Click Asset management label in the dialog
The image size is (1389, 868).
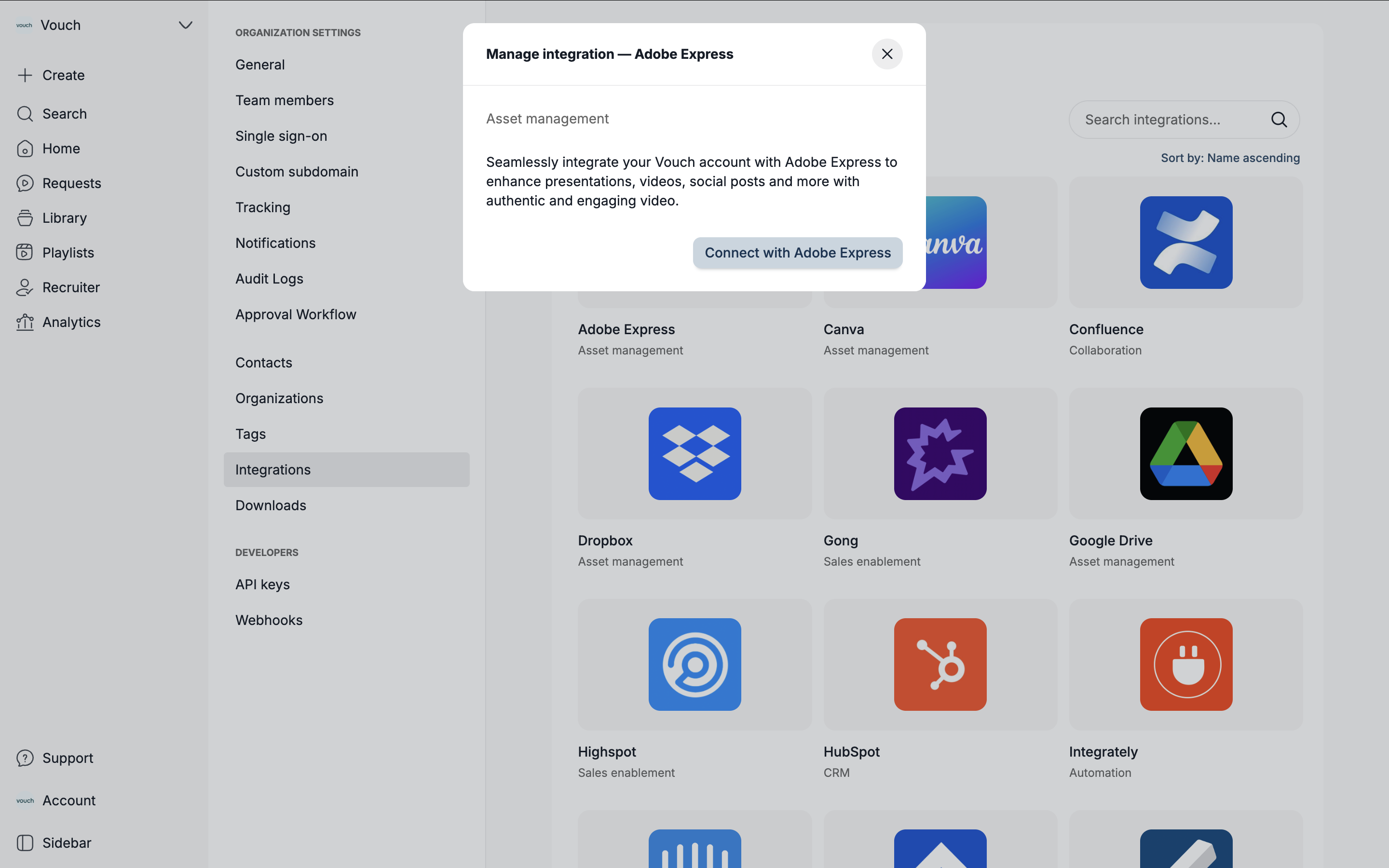coord(547,119)
